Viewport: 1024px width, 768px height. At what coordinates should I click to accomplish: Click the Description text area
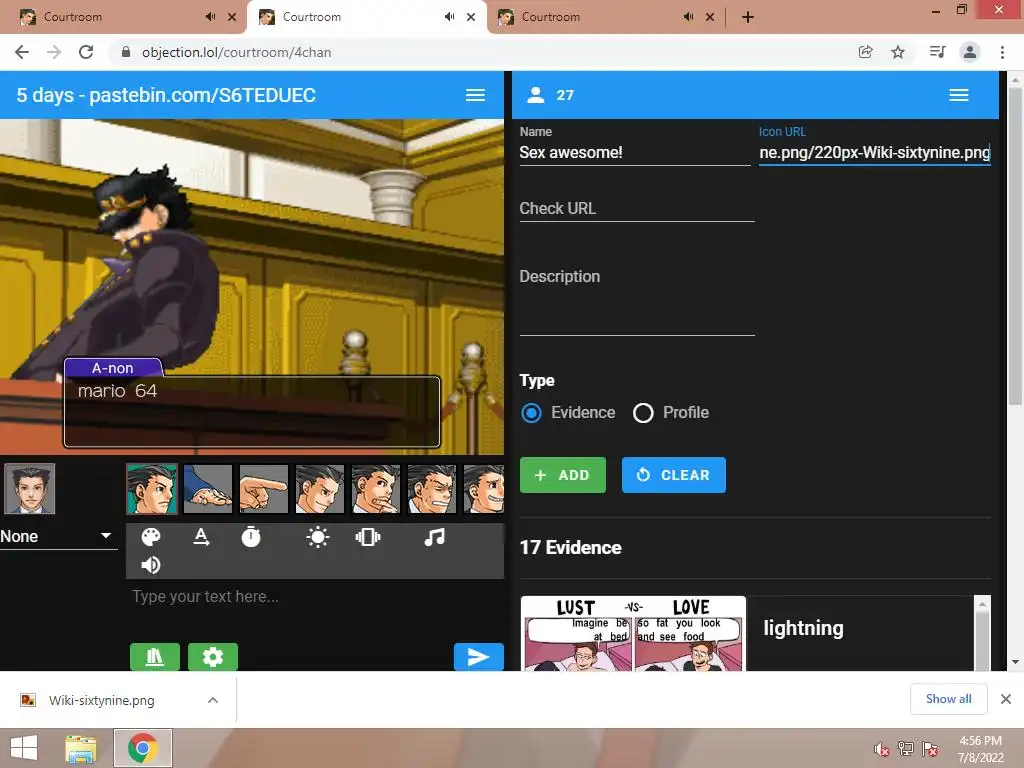tap(637, 299)
